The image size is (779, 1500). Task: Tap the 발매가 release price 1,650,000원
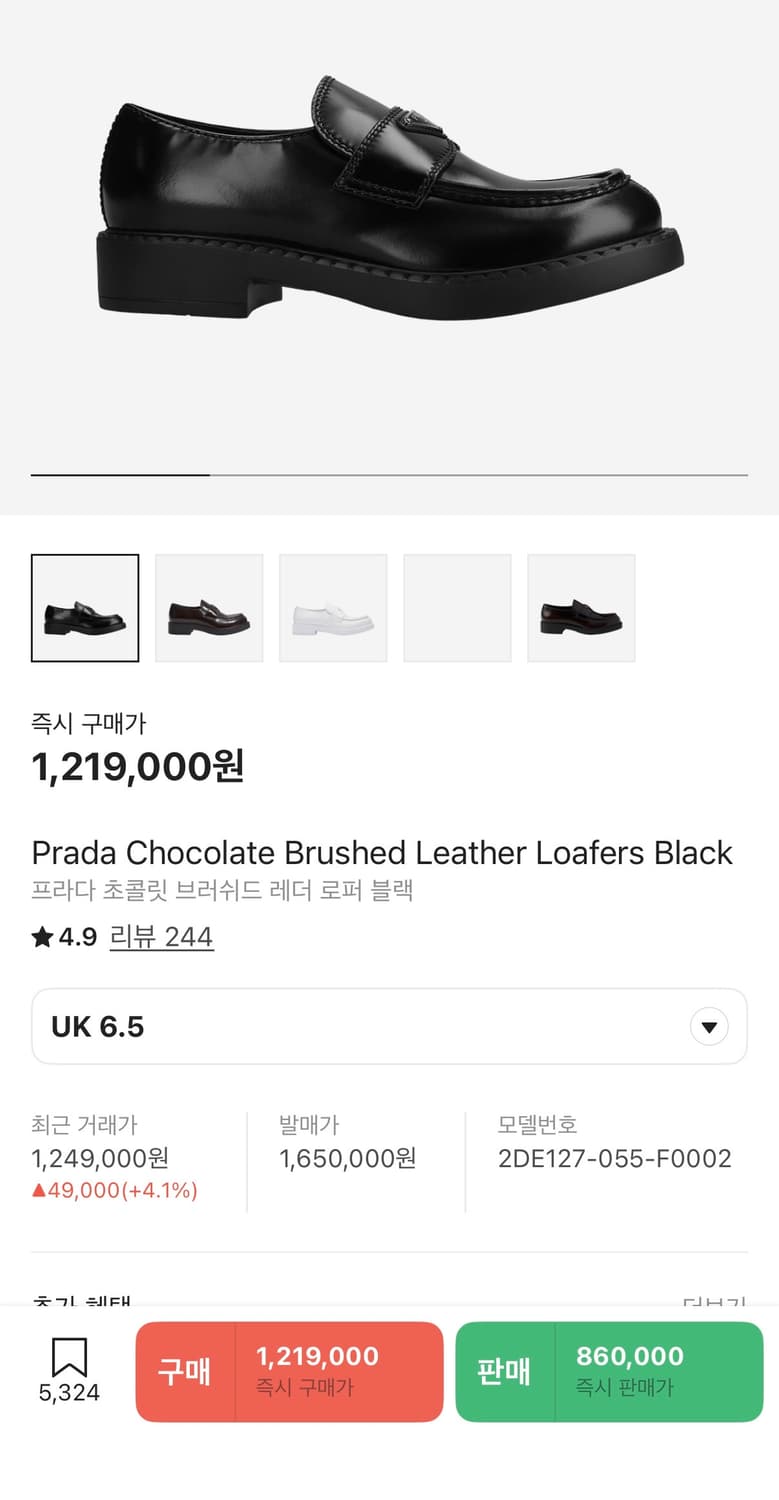[347, 1159]
